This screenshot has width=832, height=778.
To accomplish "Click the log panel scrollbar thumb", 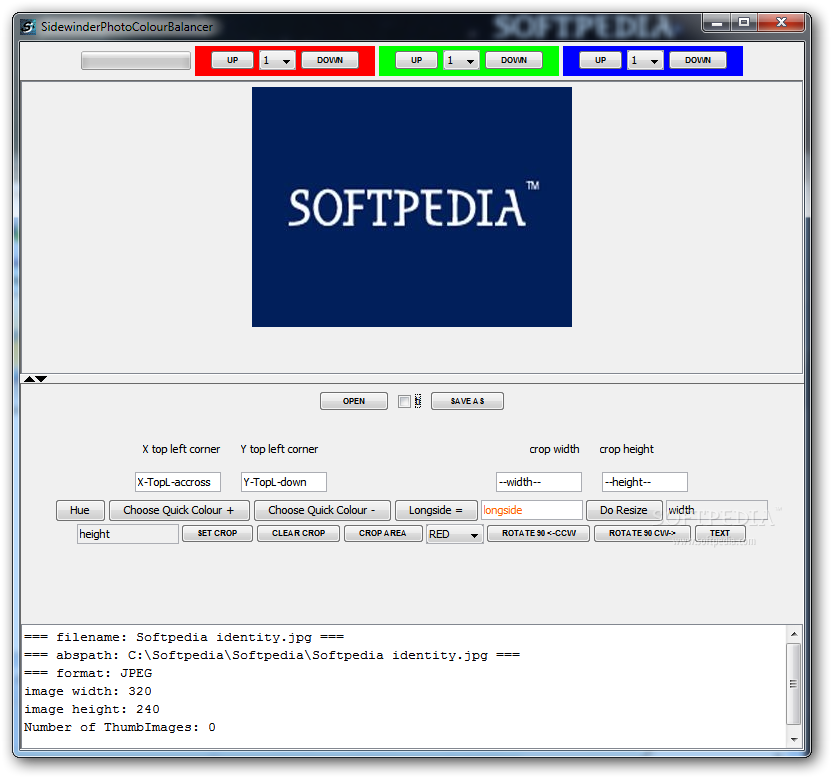I will point(794,684).
